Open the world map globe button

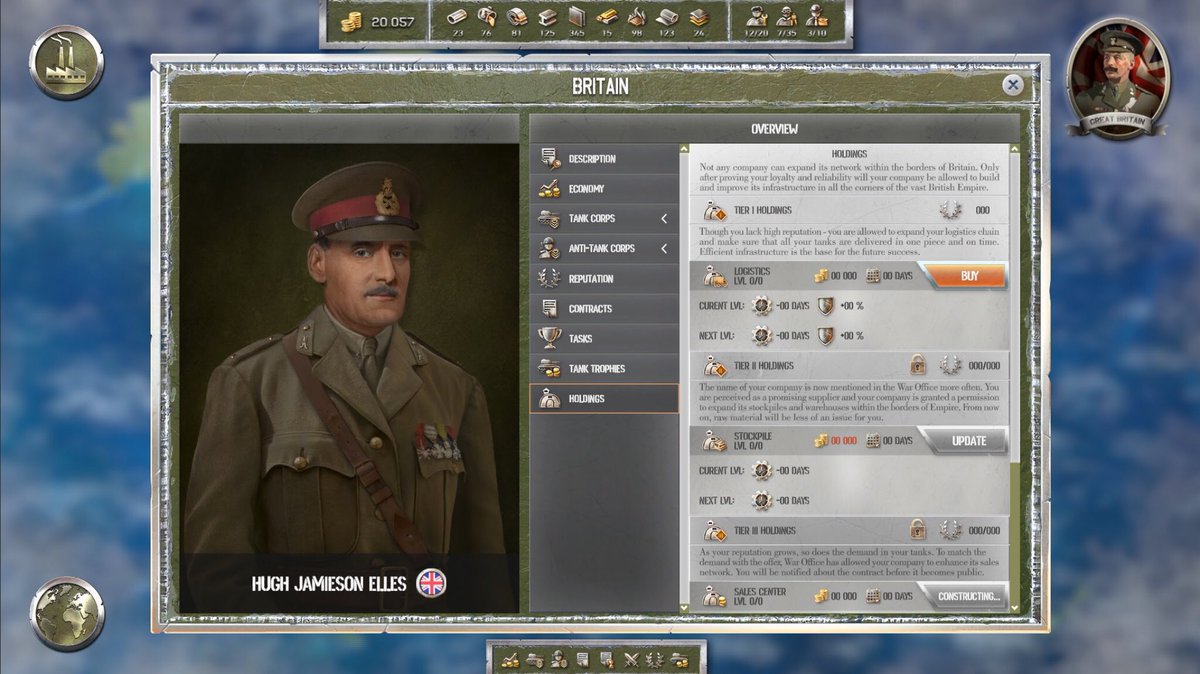pos(66,614)
